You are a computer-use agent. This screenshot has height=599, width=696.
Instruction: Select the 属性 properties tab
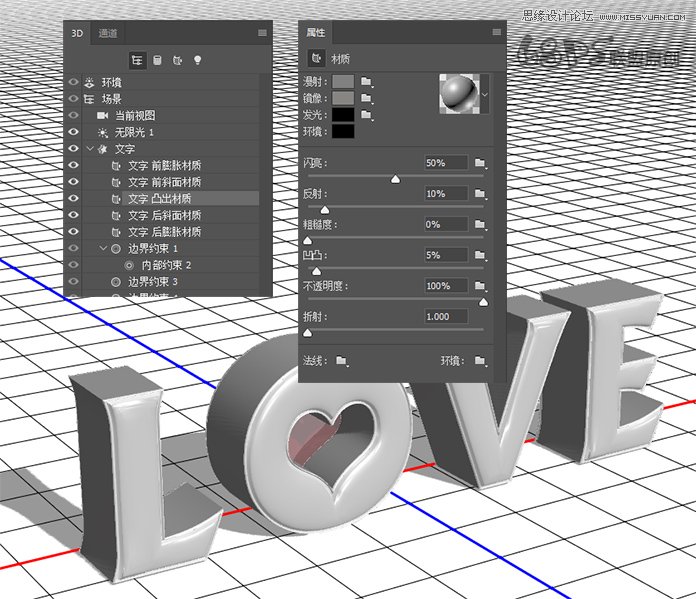(316, 32)
